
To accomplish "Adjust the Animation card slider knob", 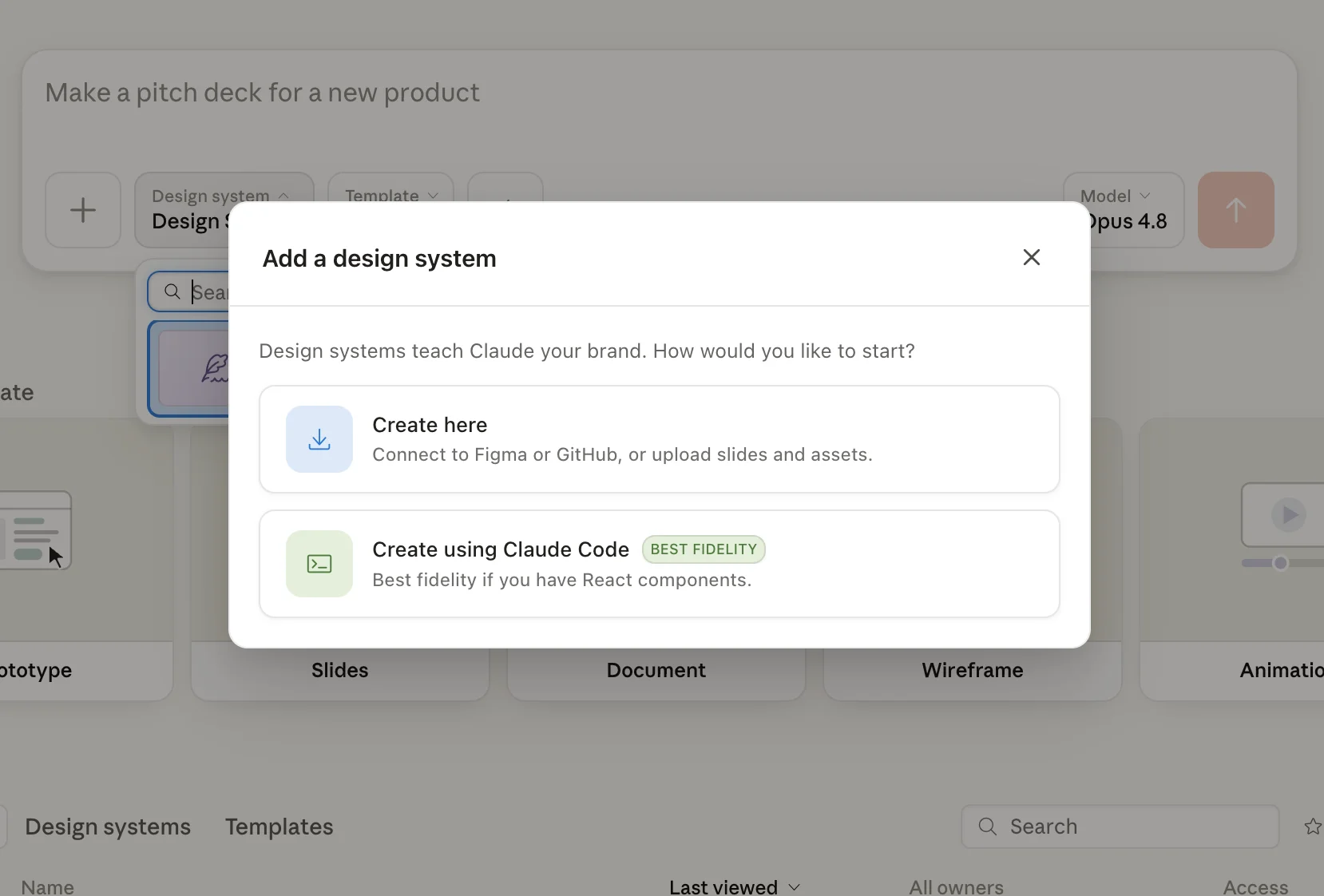I will (x=1281, y=563).
